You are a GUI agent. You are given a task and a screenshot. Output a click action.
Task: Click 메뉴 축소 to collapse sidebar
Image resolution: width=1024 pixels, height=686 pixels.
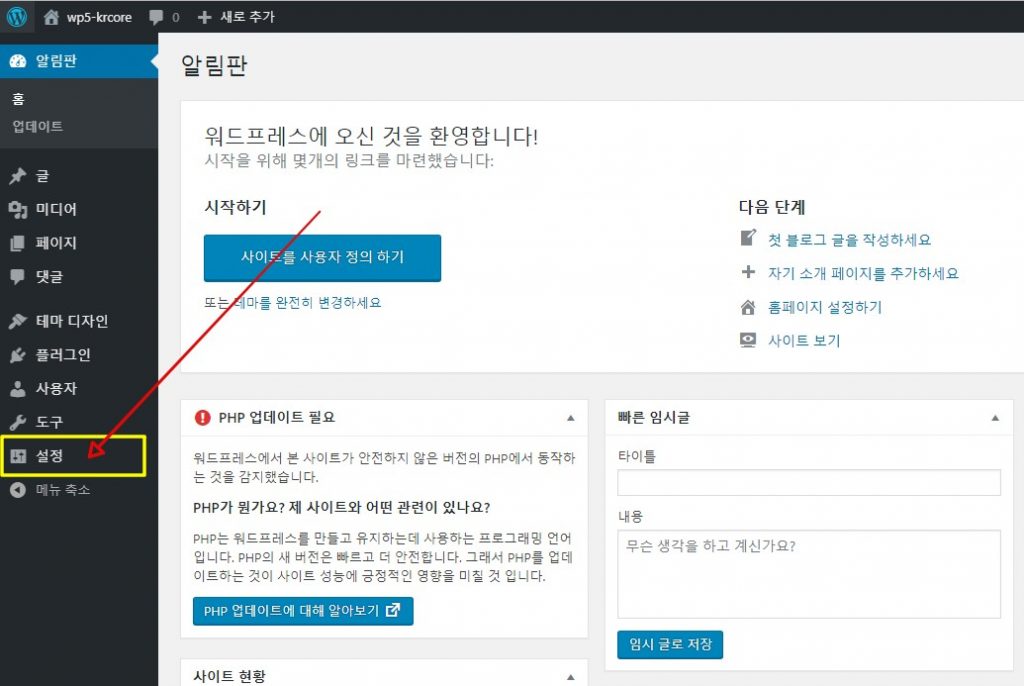tap(63, 489)
